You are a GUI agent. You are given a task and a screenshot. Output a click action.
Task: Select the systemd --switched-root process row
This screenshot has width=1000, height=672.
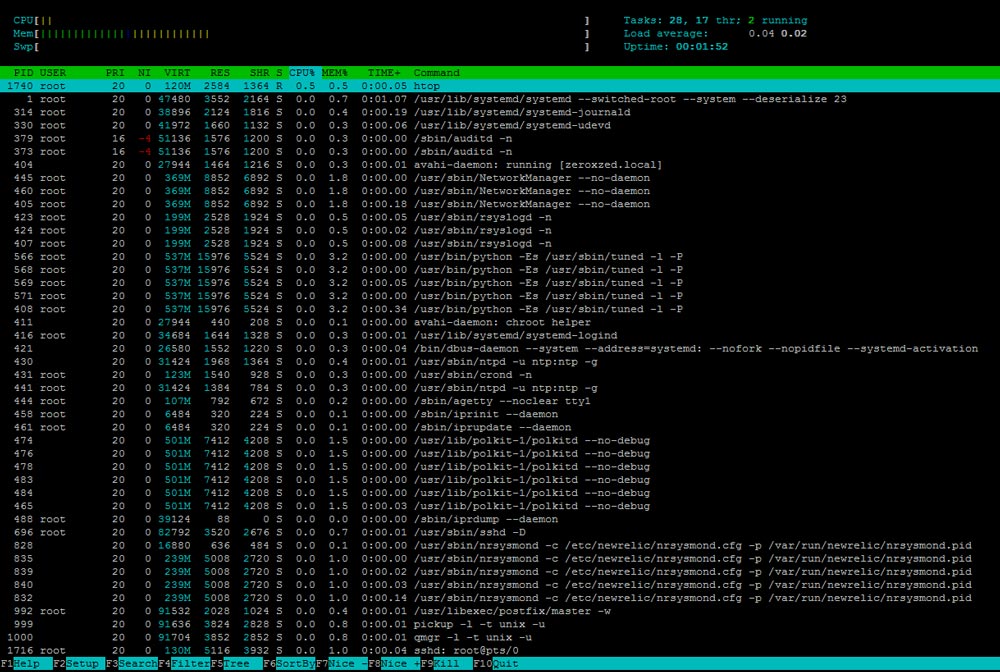pyautogui.click(x=500, y=99)
